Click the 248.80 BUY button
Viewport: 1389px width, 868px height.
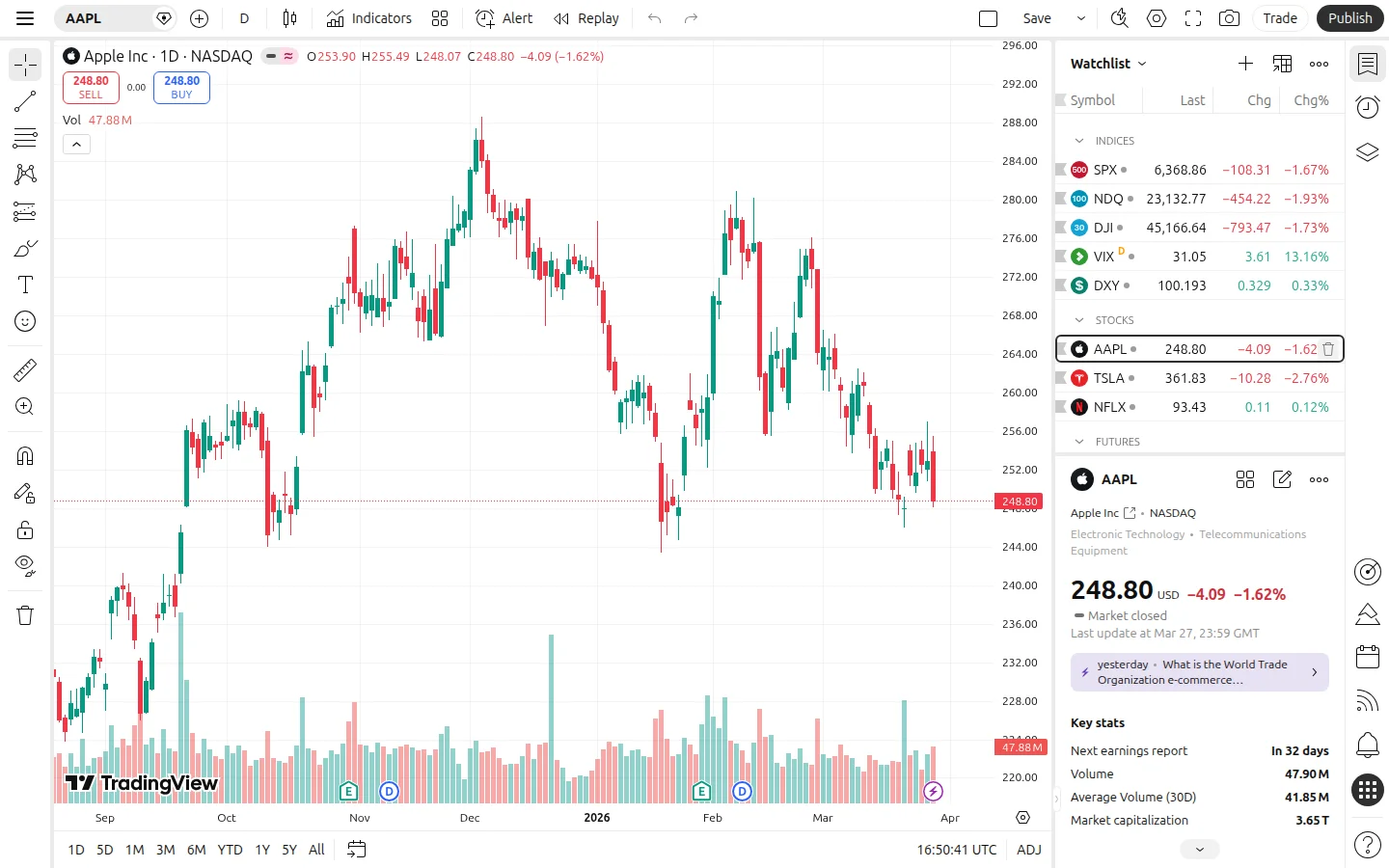point(181,88)
